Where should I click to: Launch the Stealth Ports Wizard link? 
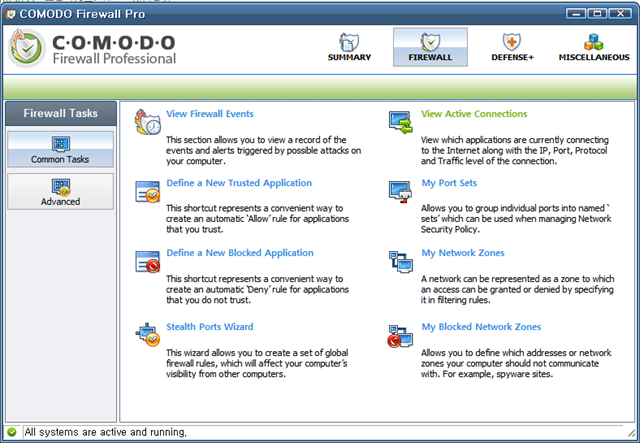(210, 327)
